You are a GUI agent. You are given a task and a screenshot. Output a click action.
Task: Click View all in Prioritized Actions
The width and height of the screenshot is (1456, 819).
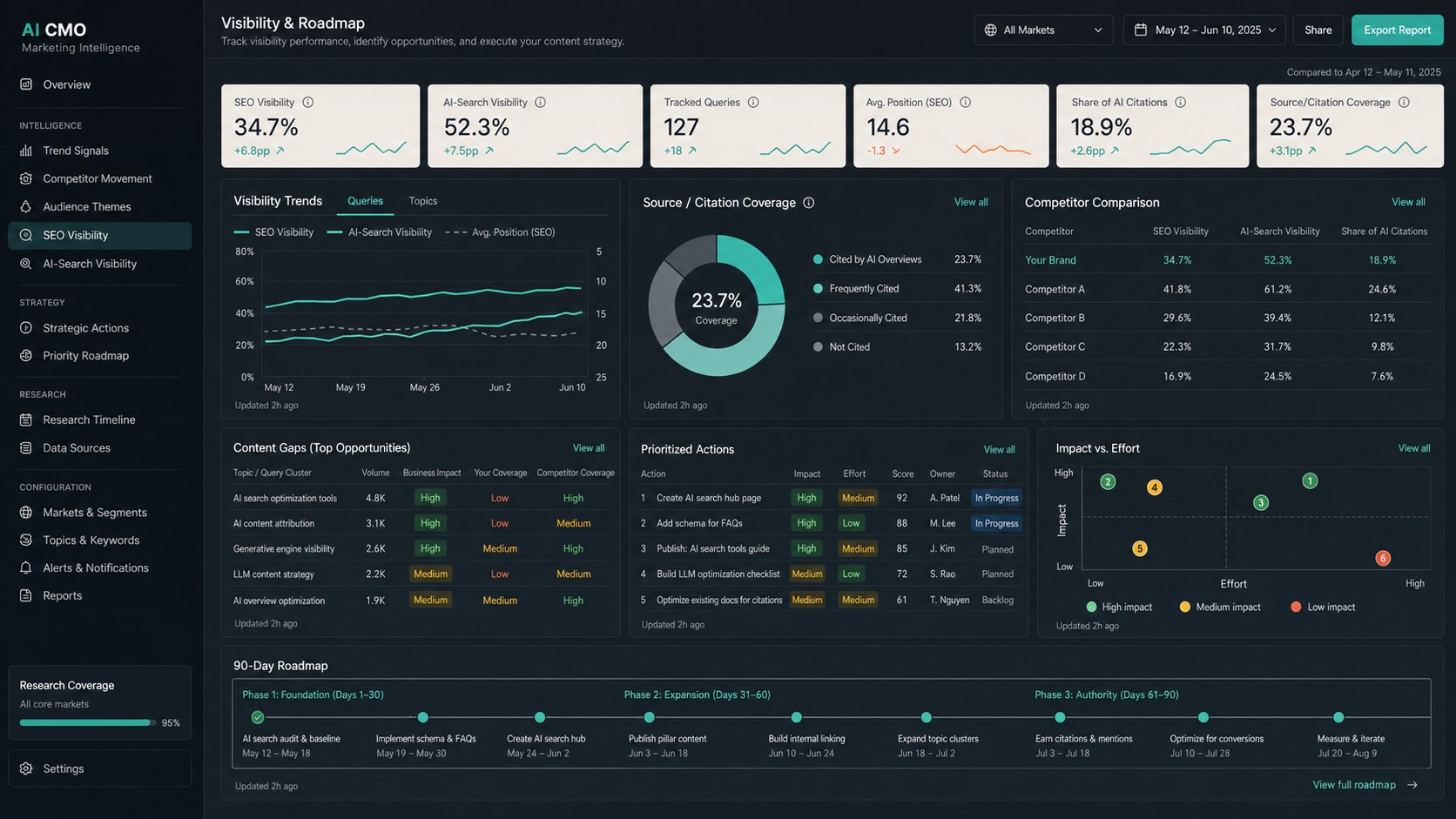click(999, 450)
